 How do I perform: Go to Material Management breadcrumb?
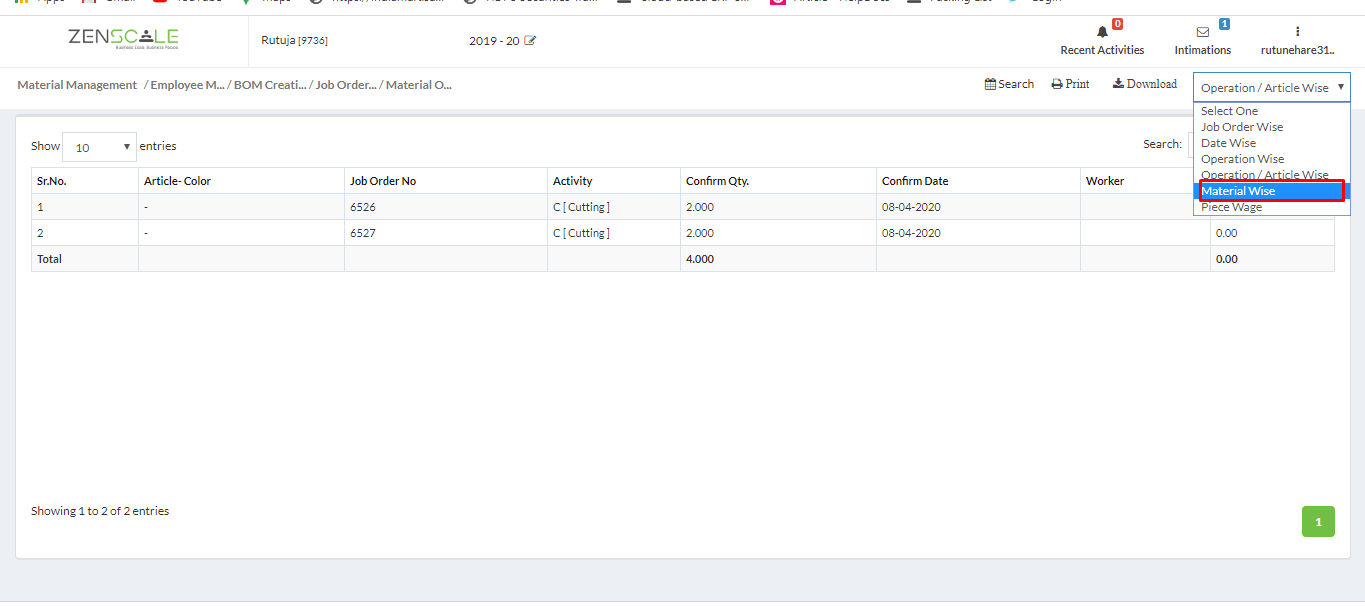pos(77,85)
